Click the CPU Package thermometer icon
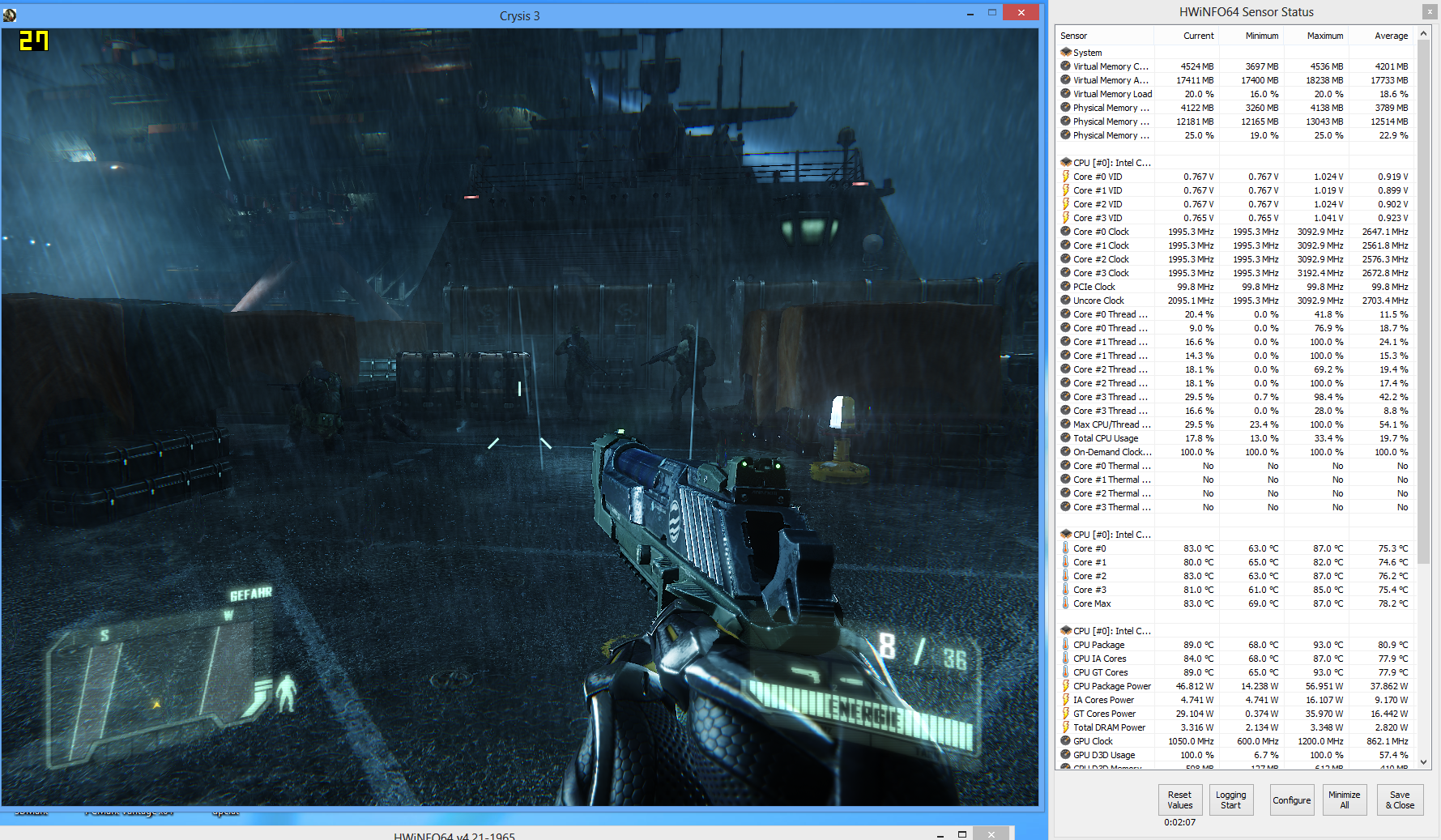The image size is (1441, 840). [1066, 644]
